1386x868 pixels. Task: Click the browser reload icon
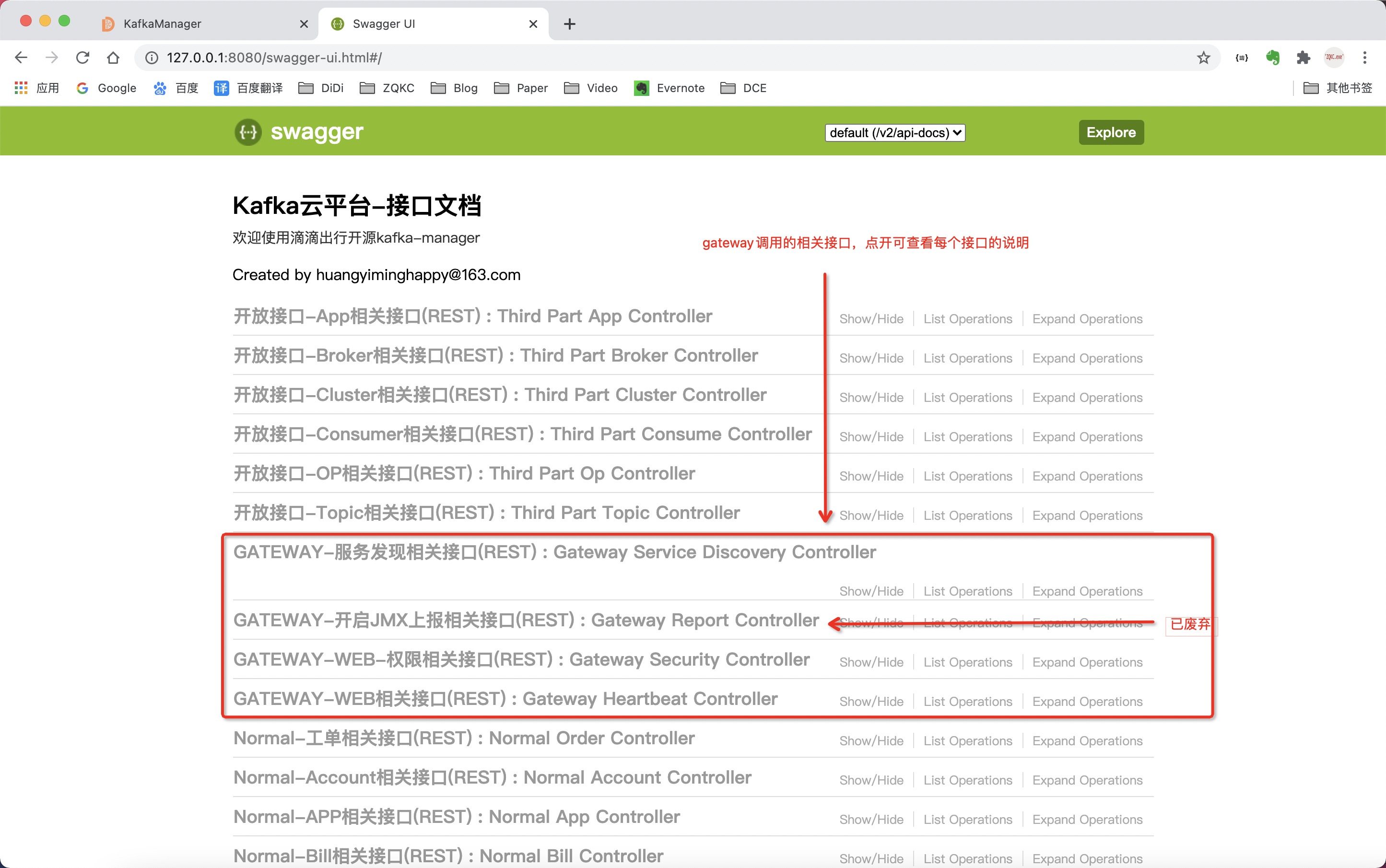click(x=82, y=58)
